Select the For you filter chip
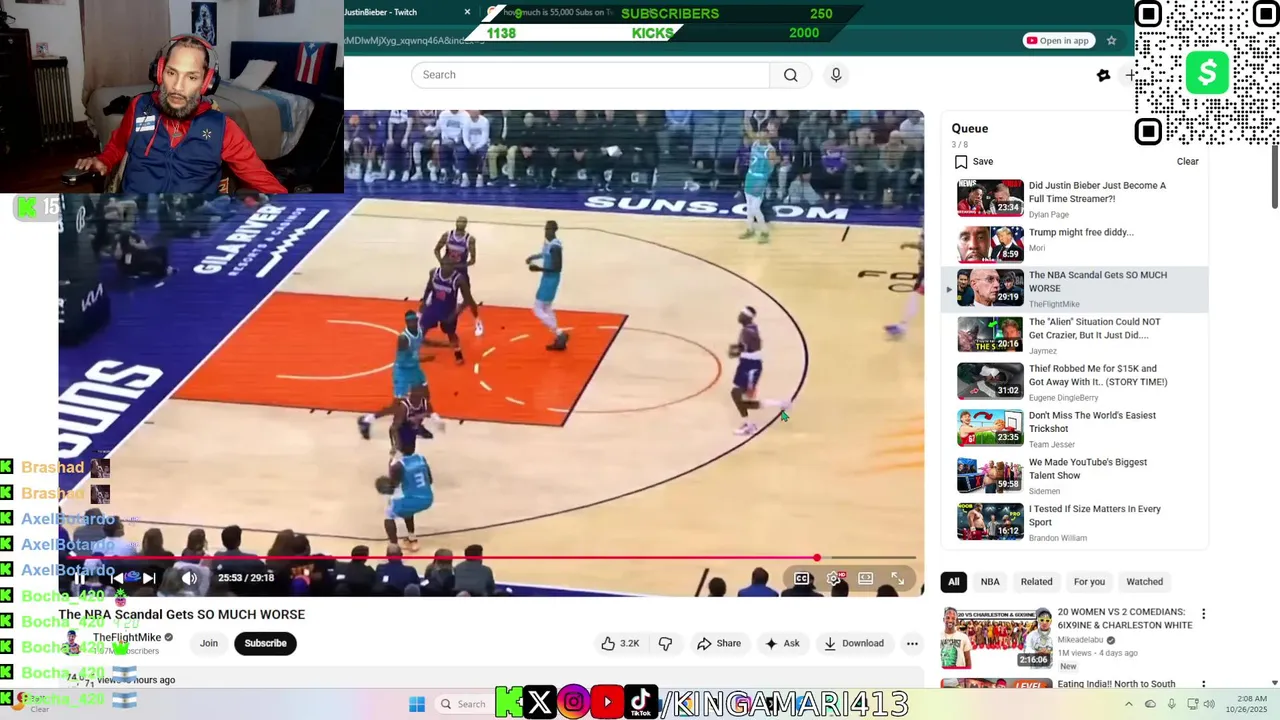Image resolution: width=1280 pixels, height=720 pixels. point(1089,582)
